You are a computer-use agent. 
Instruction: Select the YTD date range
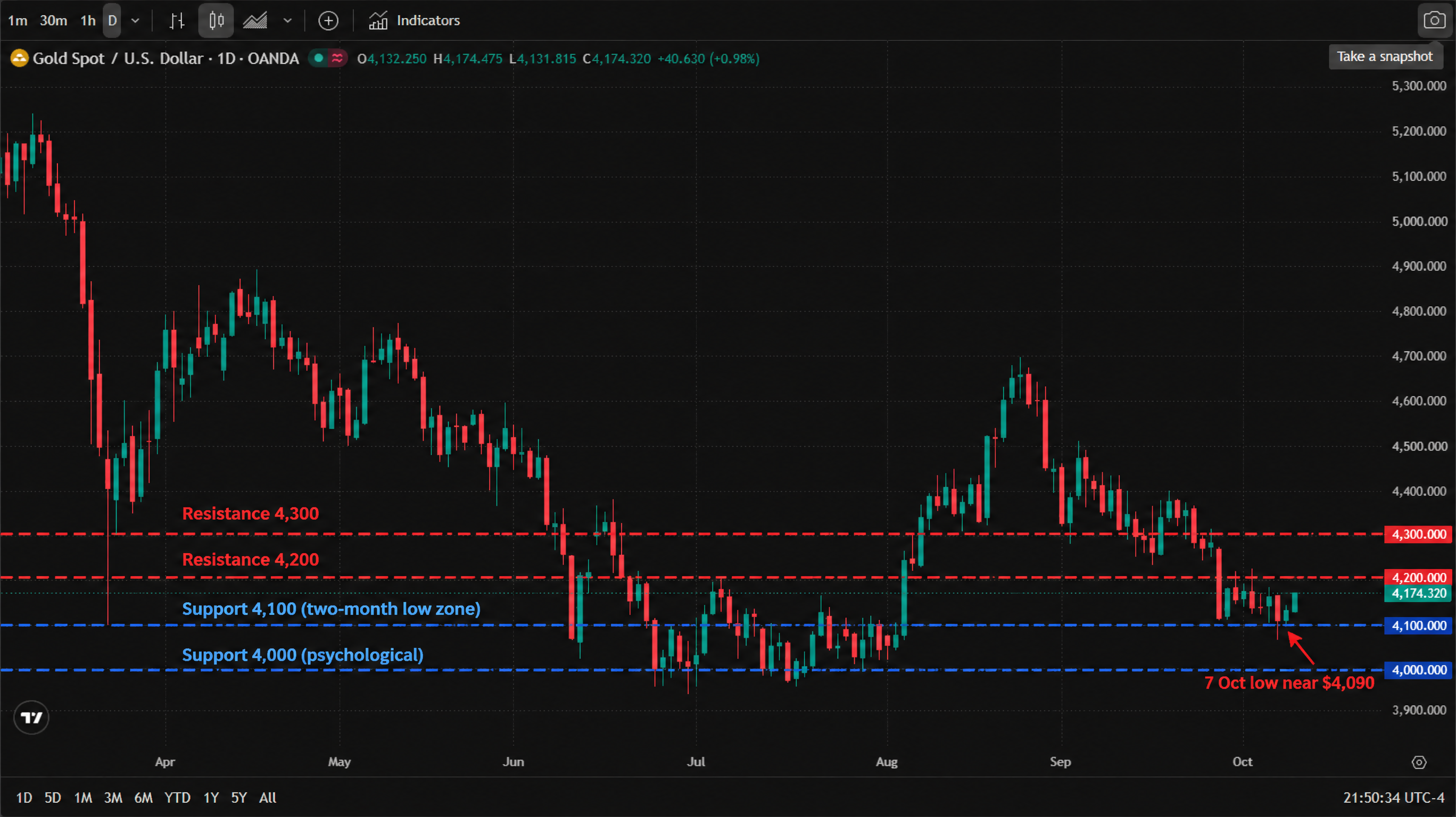[178, 798]
